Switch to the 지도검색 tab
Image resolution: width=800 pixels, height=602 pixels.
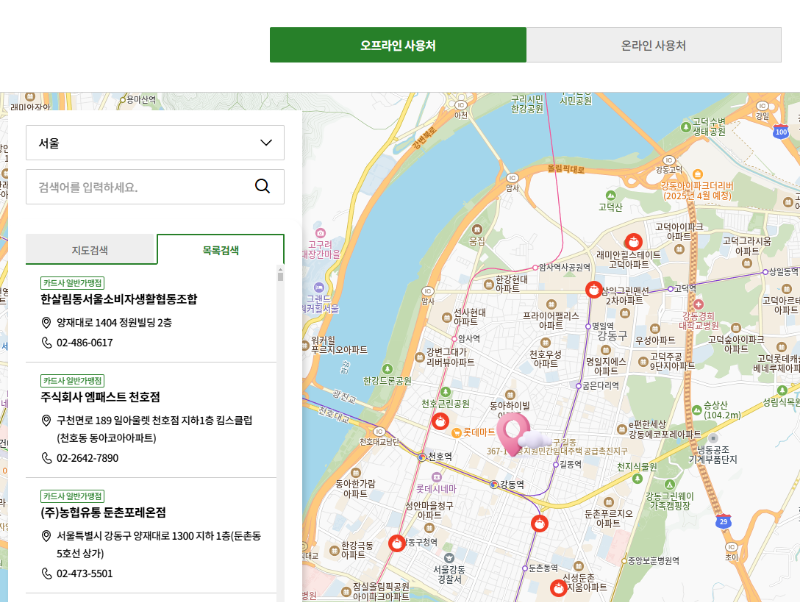point(91,248)
